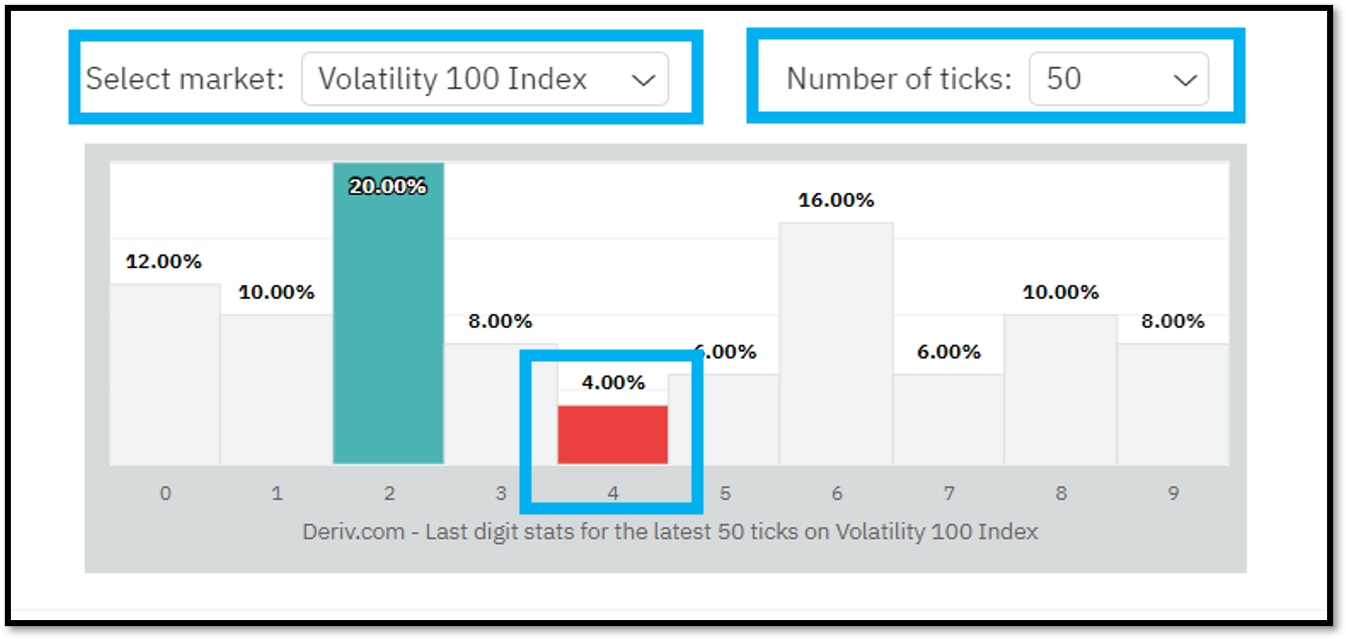Select the 8.00% bar for digit 9
The width and height of the screenshot is (1346, 639).
(1173, 405)
